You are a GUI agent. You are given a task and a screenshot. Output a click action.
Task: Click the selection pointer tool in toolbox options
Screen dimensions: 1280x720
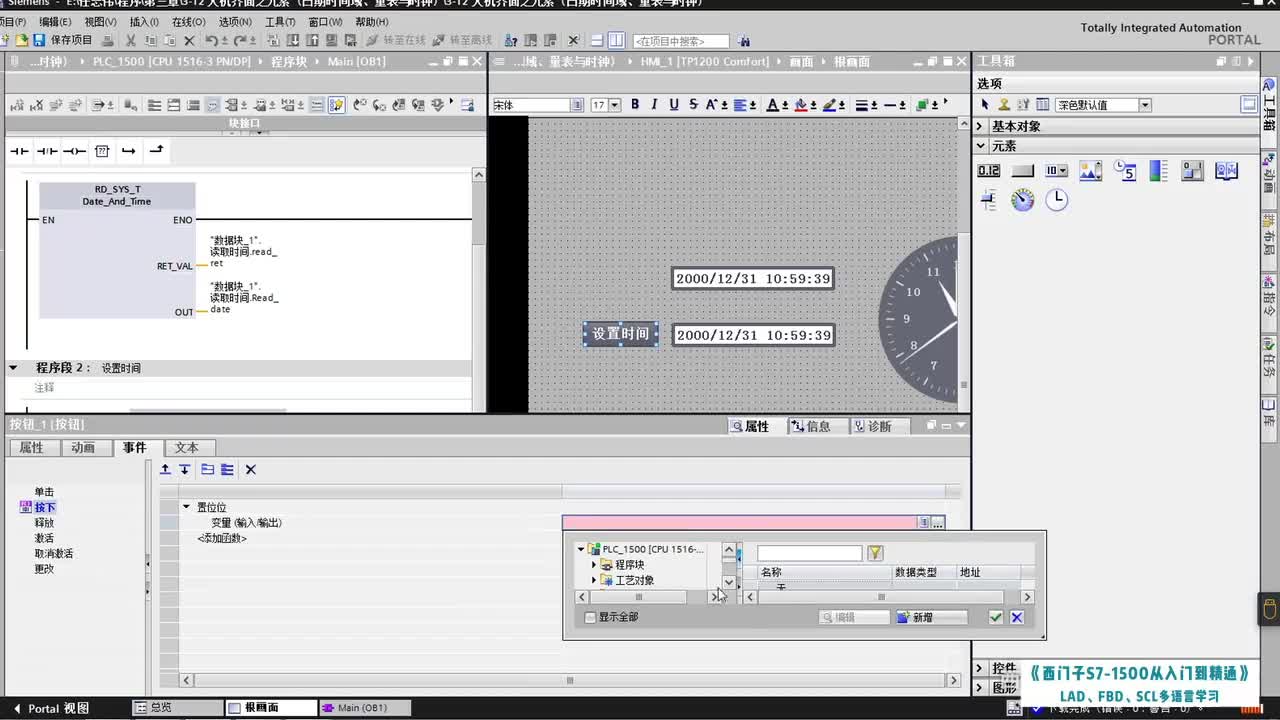click(985, 105)
